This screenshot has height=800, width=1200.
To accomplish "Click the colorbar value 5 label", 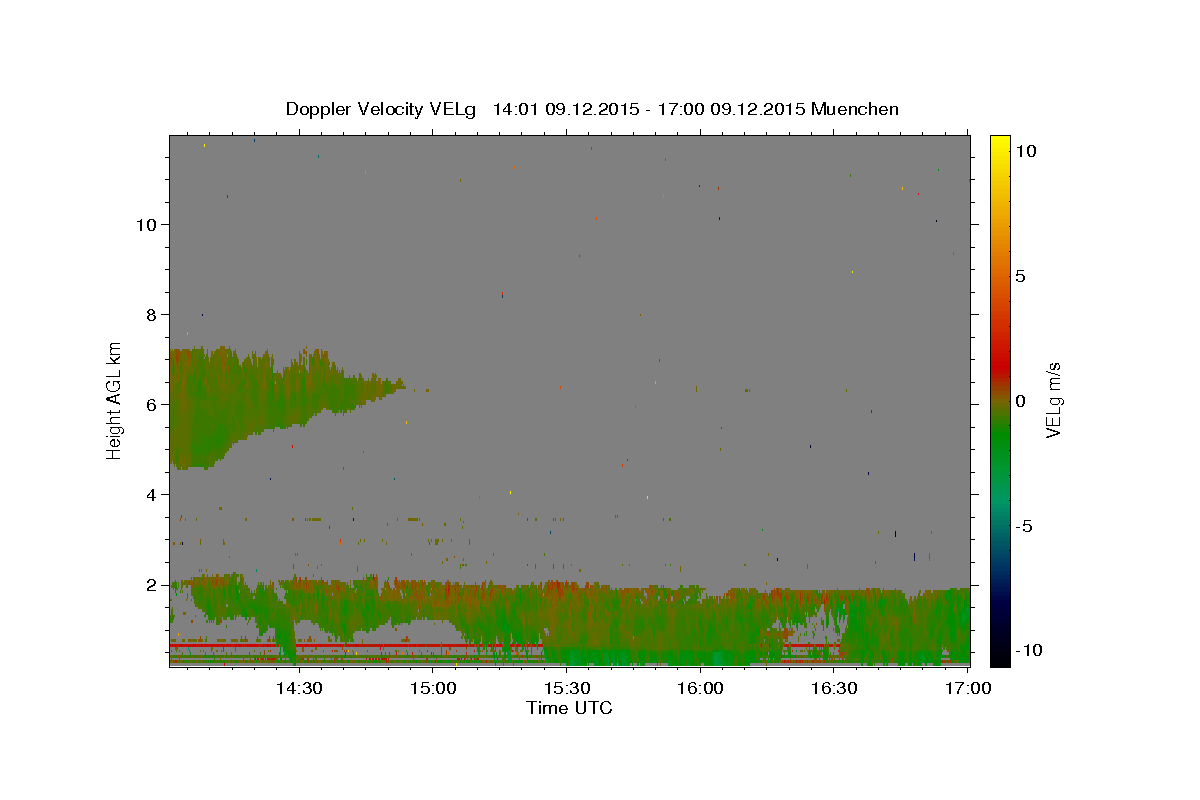I will pos(1020,276).
